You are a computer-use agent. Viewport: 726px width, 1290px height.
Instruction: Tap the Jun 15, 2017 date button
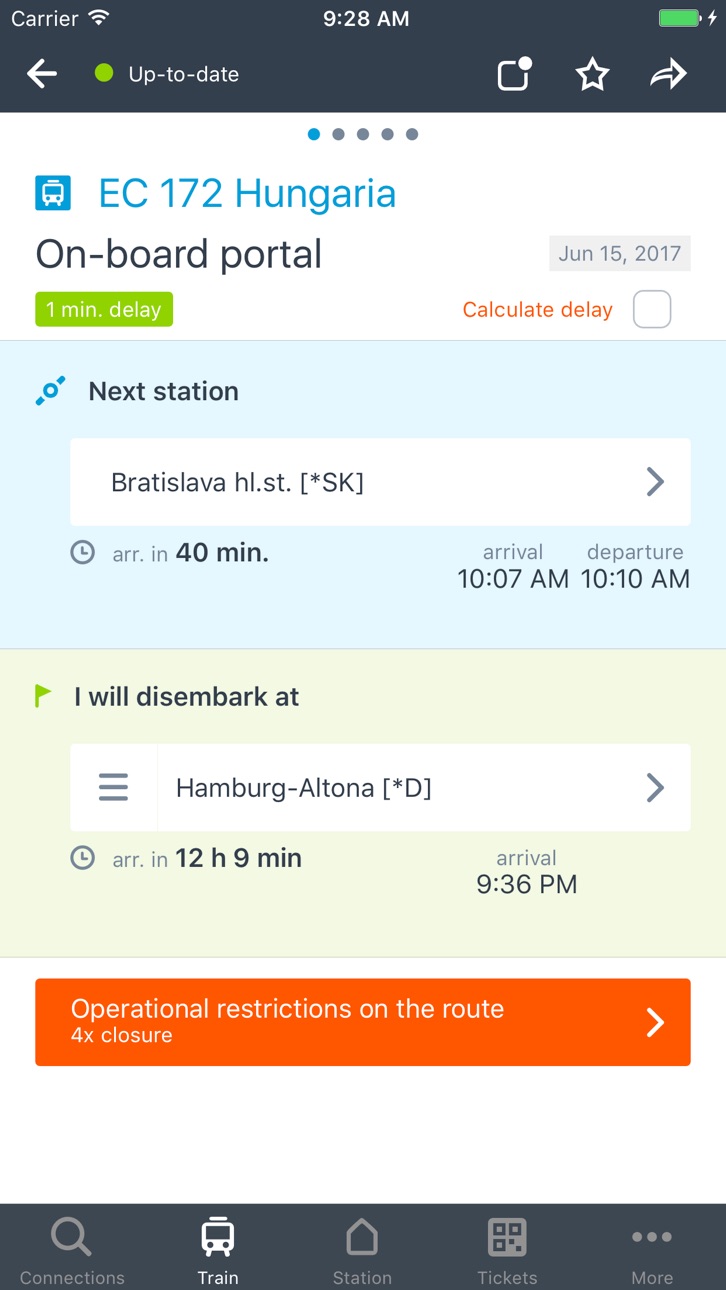620,254
